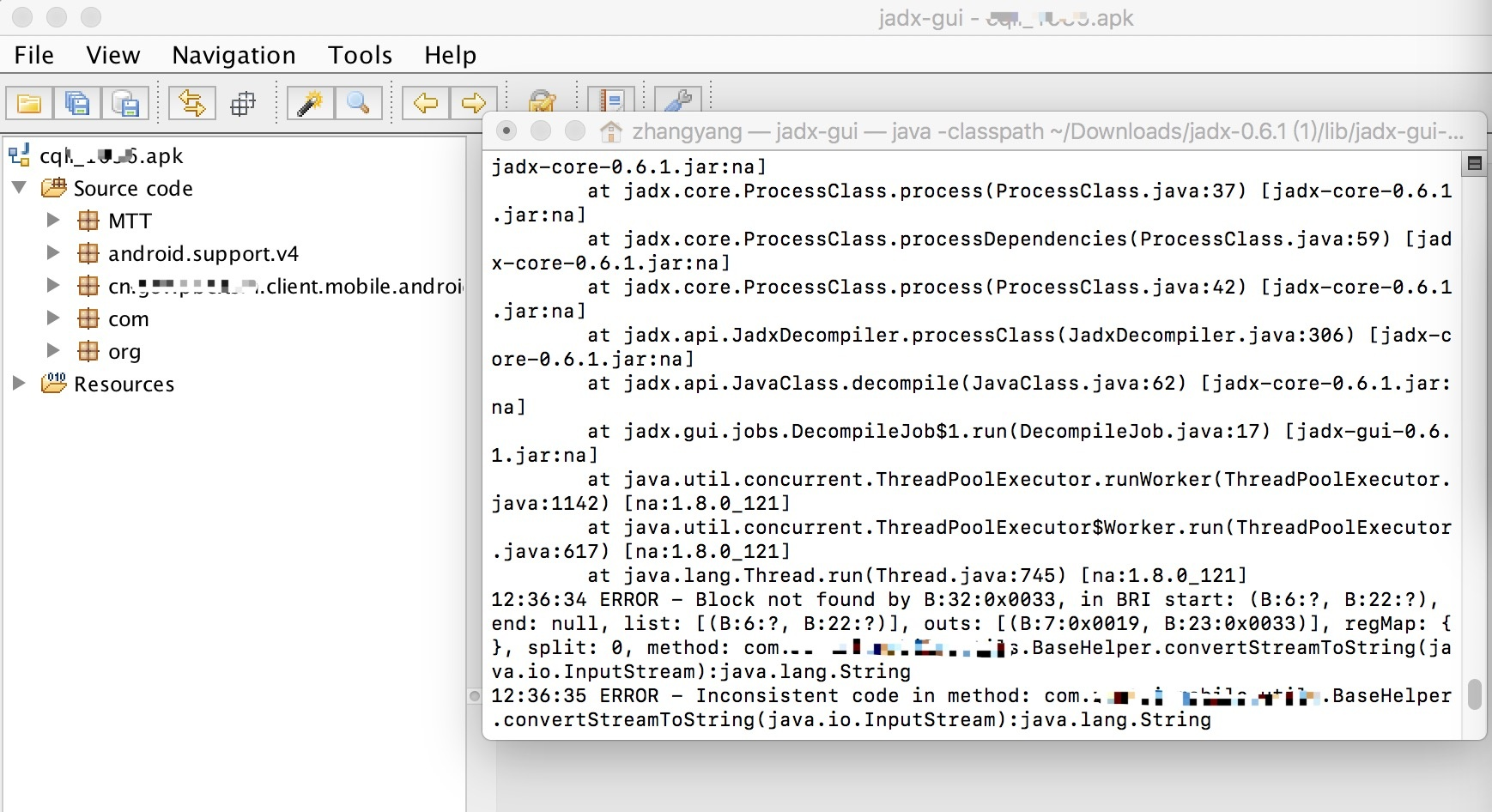Expand the org package

point(52,350)
